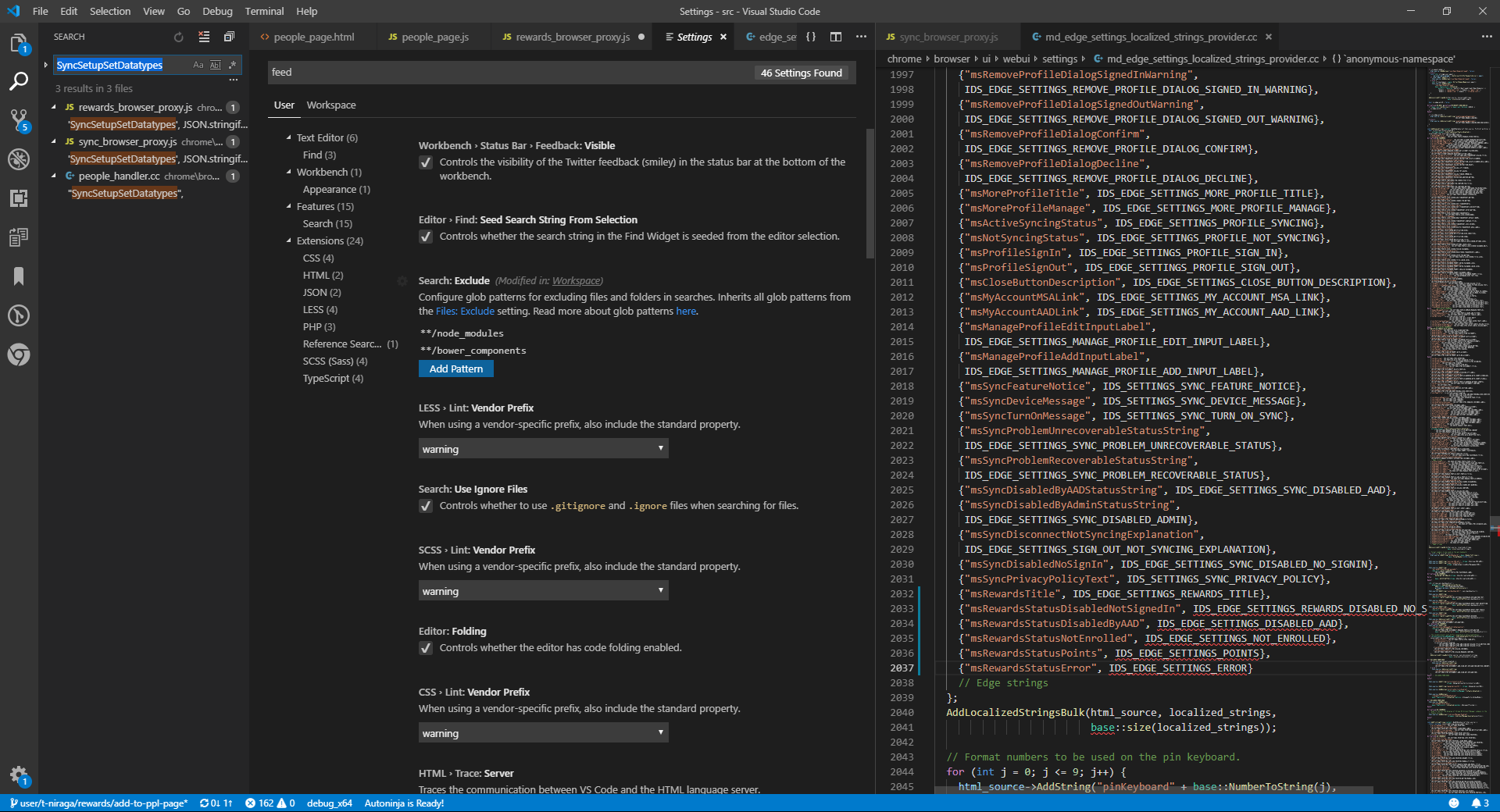
Task: Switch to Workspace settings tab
Action: [331, 105]
